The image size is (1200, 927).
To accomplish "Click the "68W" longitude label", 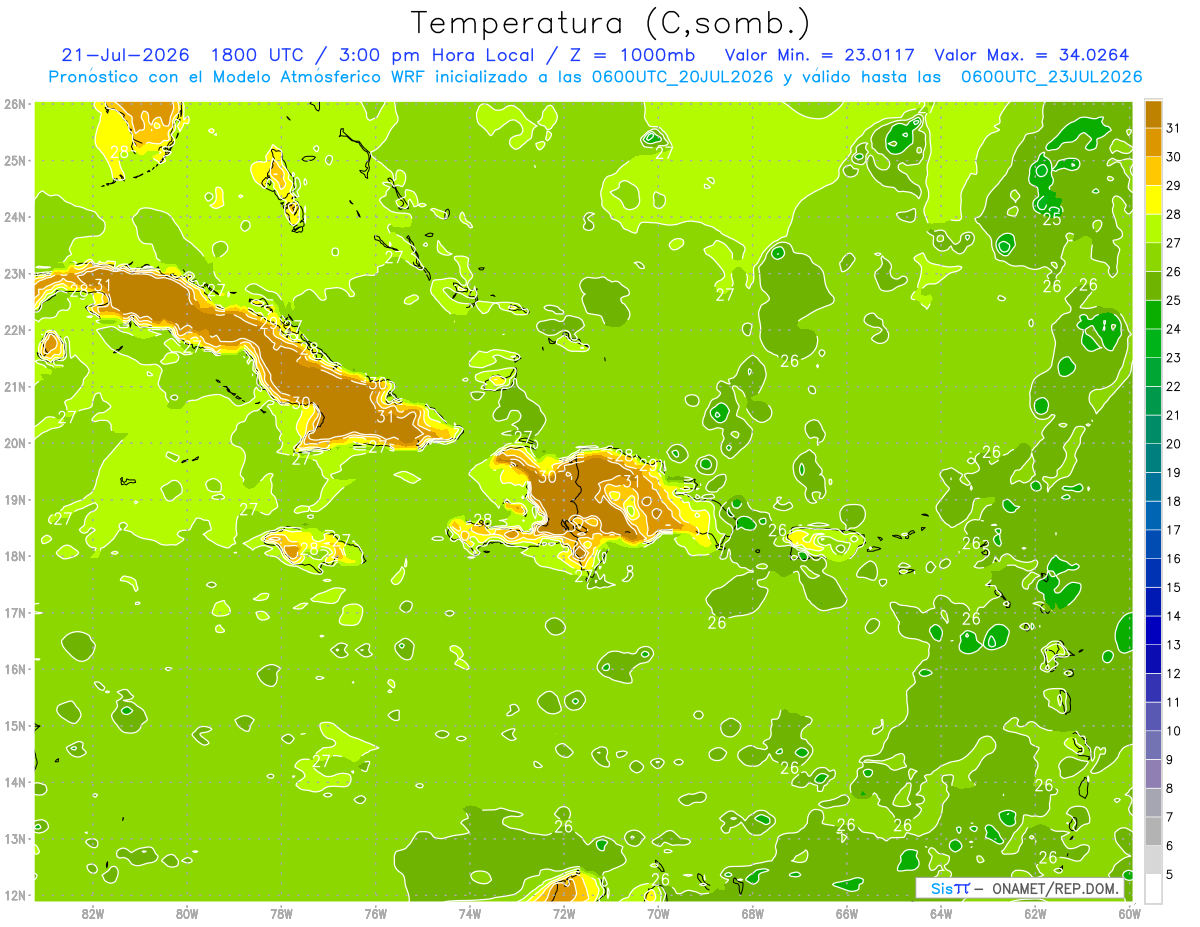I will click(752, 912).
